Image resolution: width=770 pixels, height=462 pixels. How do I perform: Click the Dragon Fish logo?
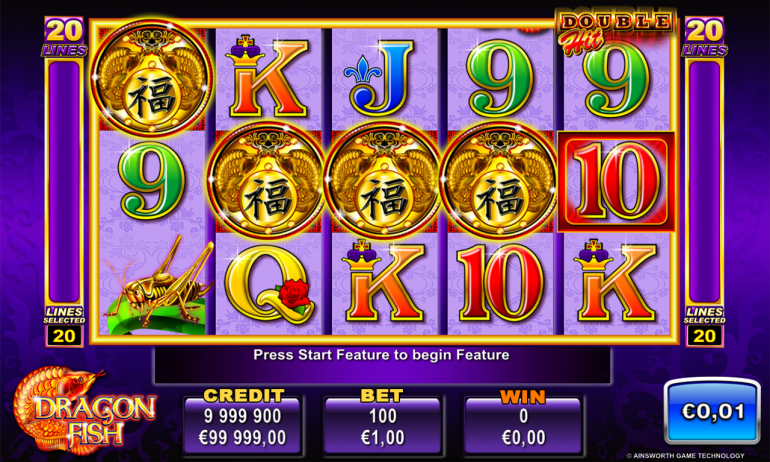click(x=83, y=411)
